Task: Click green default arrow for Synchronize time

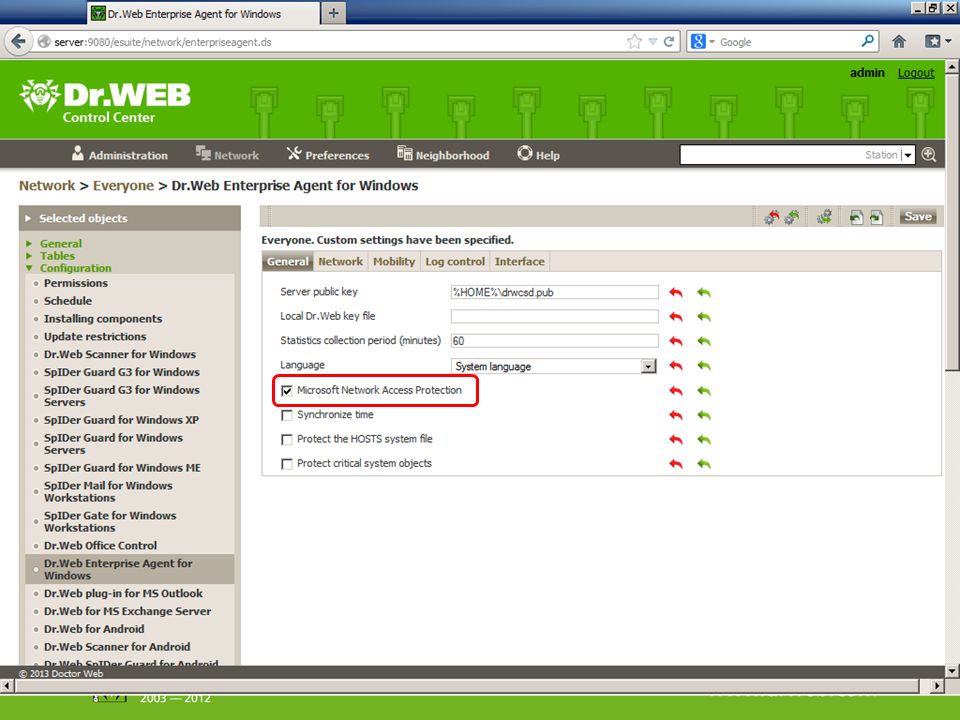Action: click(704, 415)
